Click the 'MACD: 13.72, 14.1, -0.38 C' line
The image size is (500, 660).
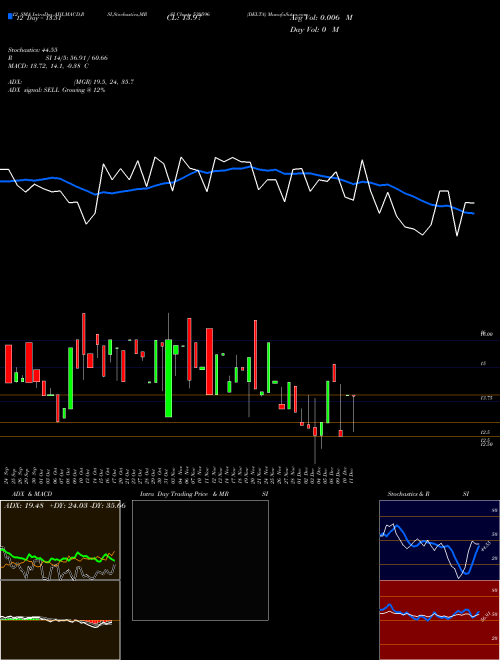point(48,66)
